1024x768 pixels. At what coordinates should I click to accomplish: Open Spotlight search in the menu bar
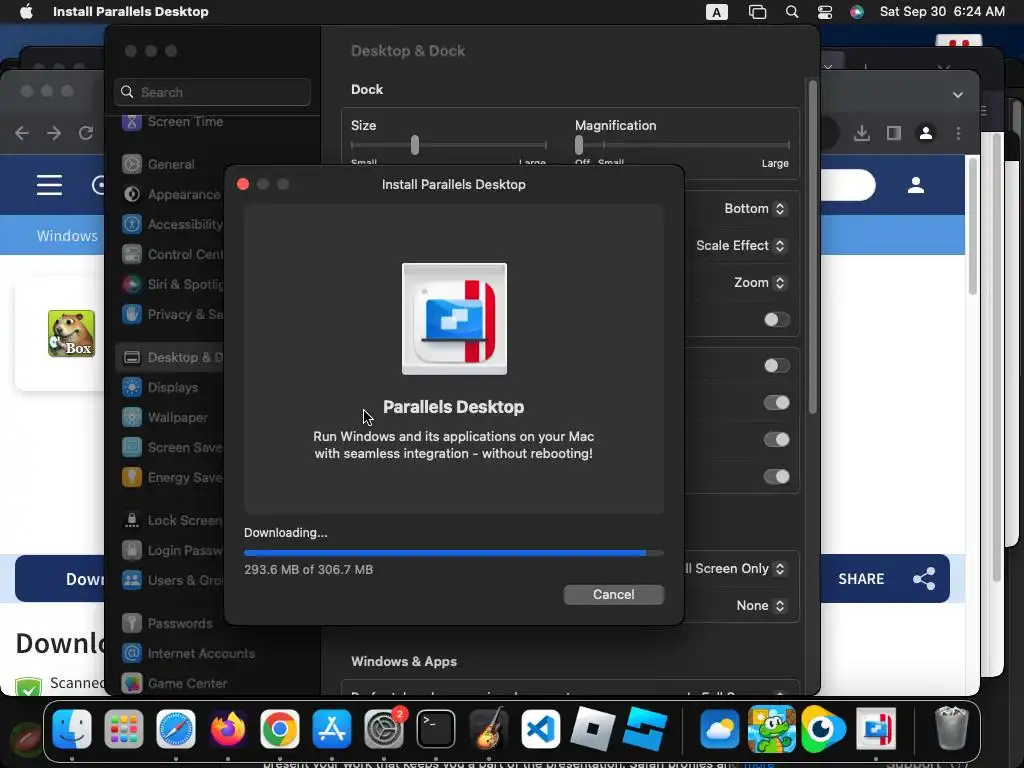pos(792,12)
